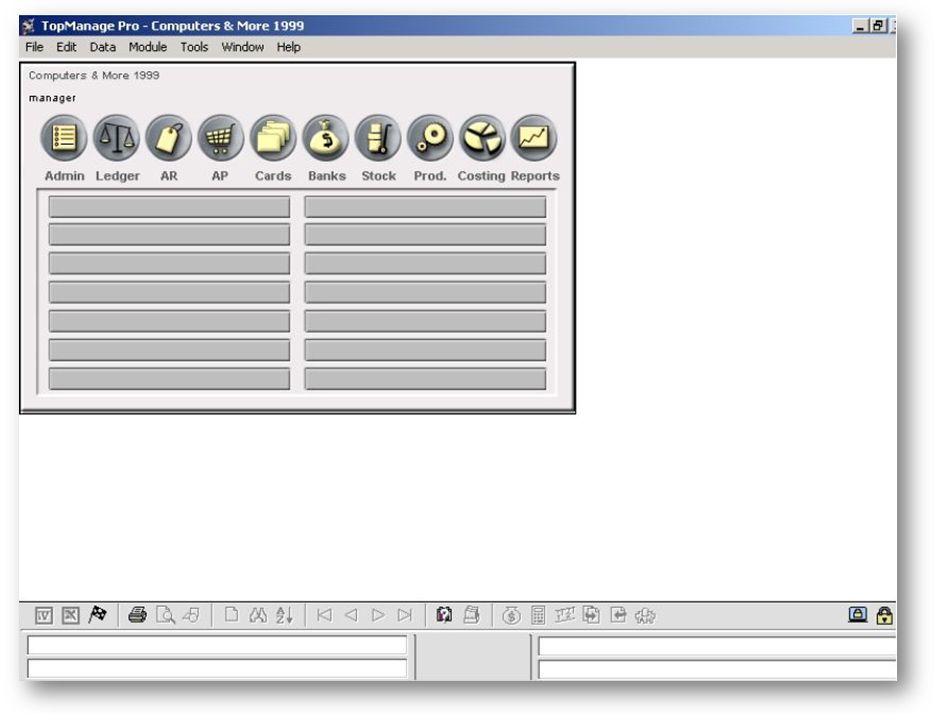935x714 pixels.
Task: Toggle the blue padlock lock icon
Action: pyautogui.click(x=858, y=615)
